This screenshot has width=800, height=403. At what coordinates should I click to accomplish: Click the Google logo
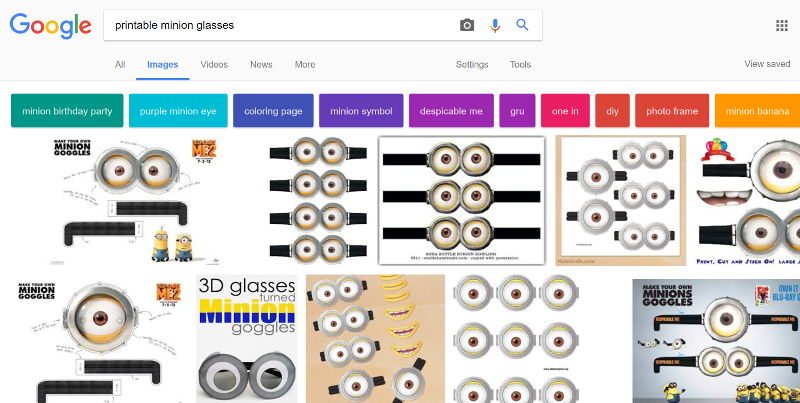point(51,26)
